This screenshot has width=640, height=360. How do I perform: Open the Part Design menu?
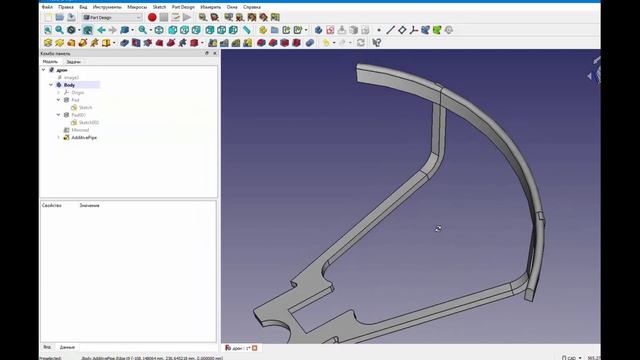click(183, 7)
